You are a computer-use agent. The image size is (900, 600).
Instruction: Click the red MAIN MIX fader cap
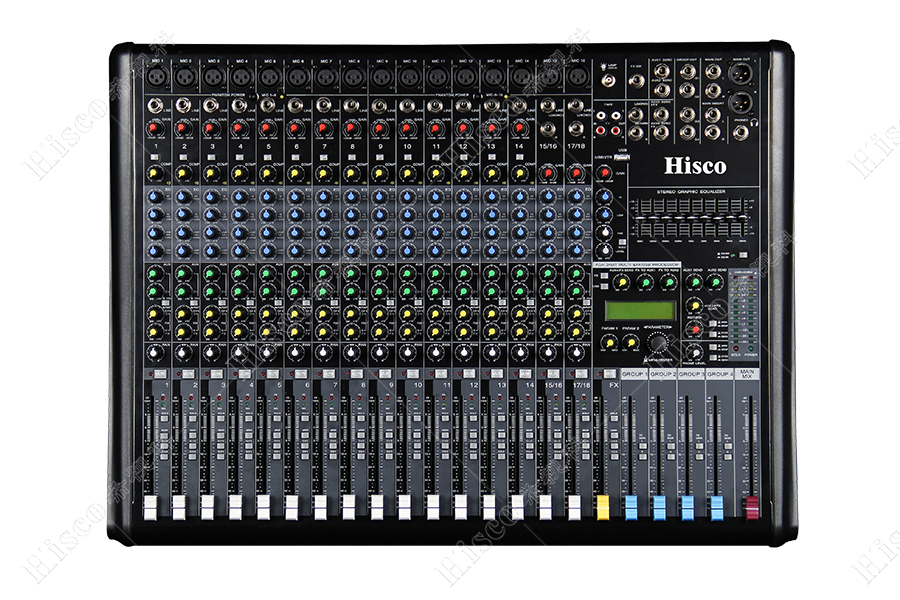(749, 508)
